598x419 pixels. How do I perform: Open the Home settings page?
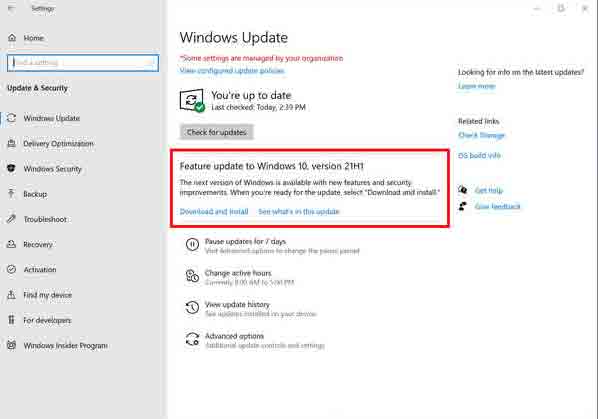click(x=34, y=38)
